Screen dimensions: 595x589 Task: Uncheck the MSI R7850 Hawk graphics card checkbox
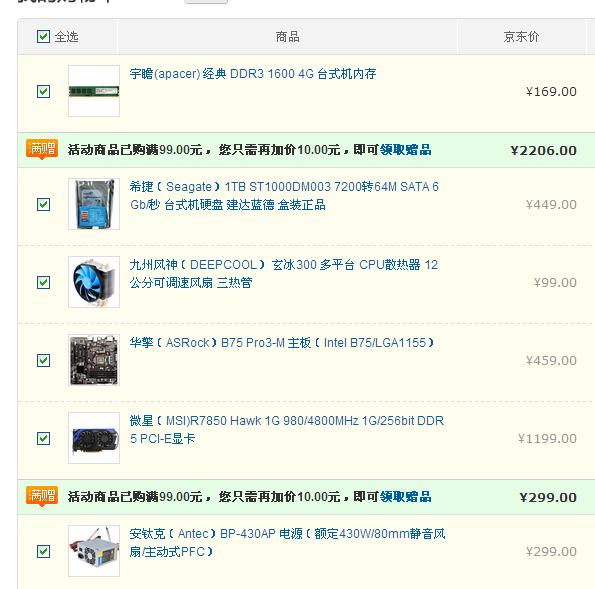43,439
